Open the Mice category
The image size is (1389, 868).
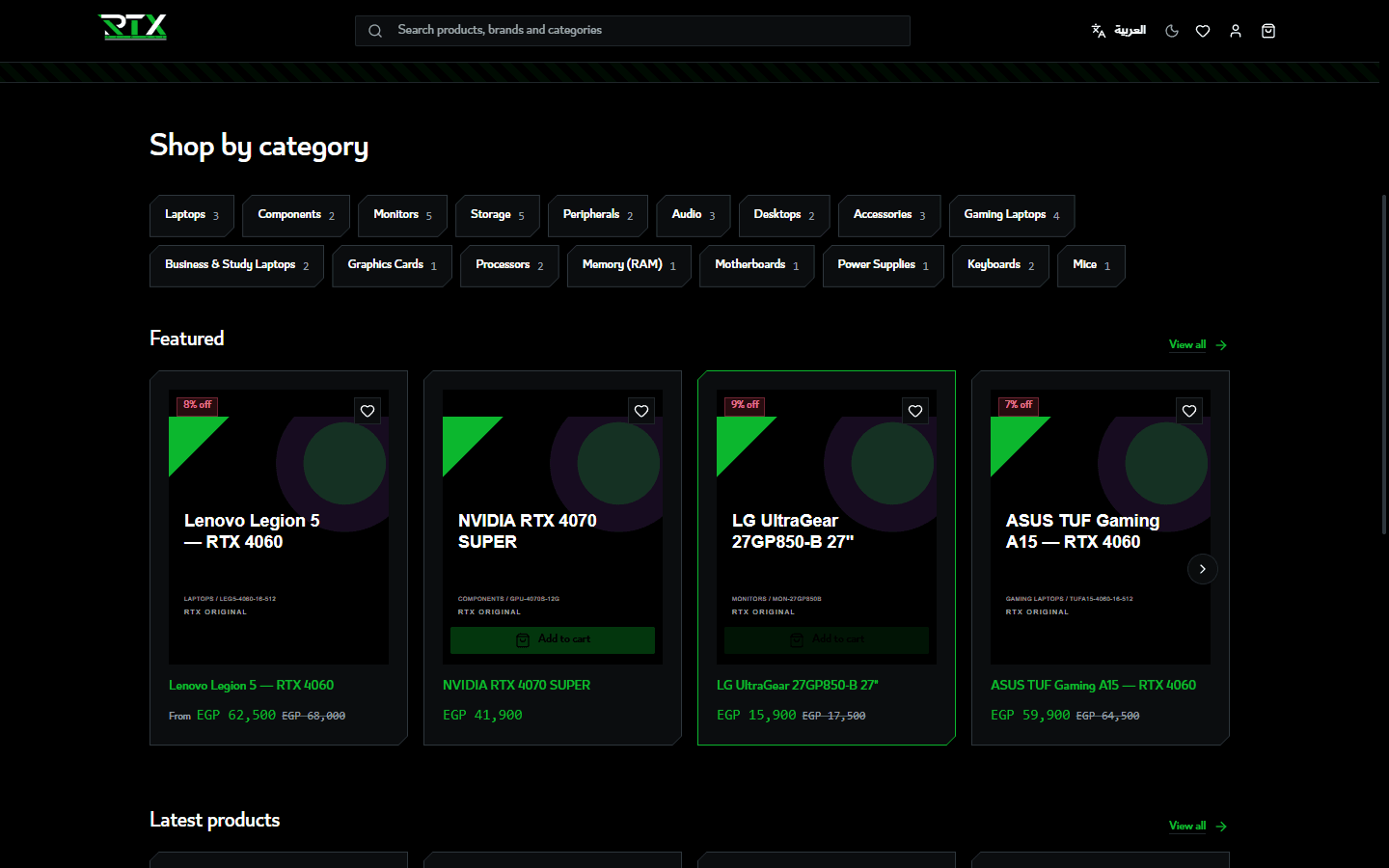(1091, 265)
